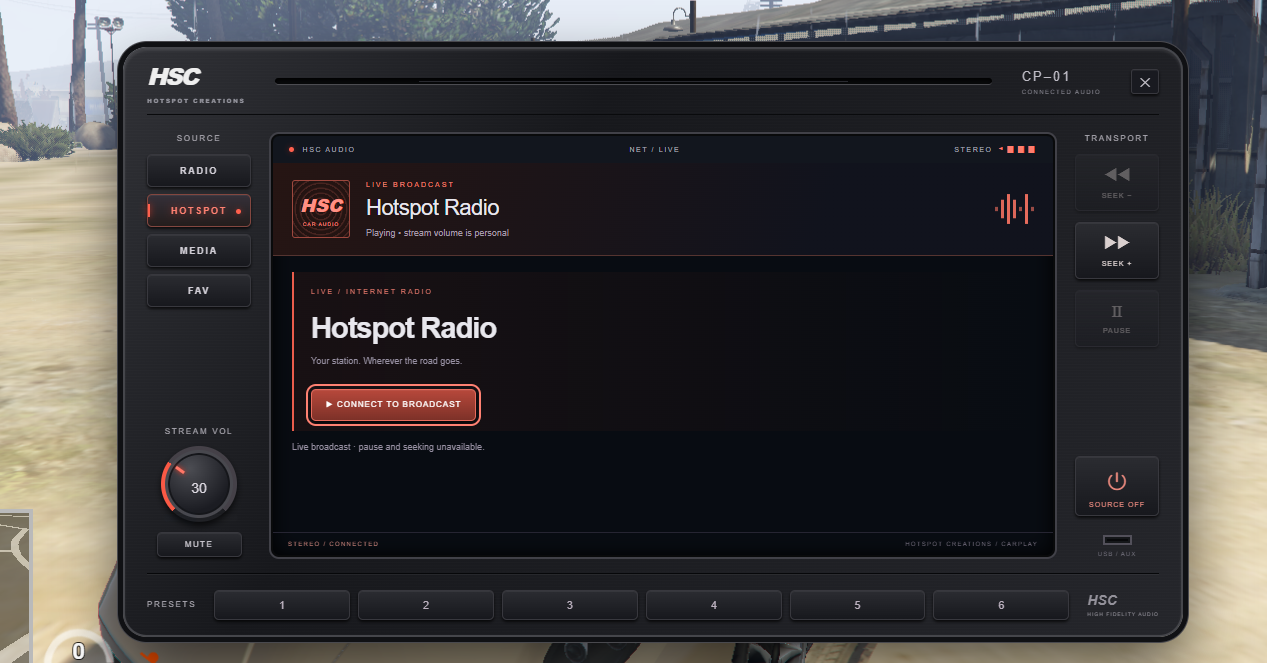Click the HSC High Fidelity Audio logo
1267x663 pixels.
[x=1122, y=605]
